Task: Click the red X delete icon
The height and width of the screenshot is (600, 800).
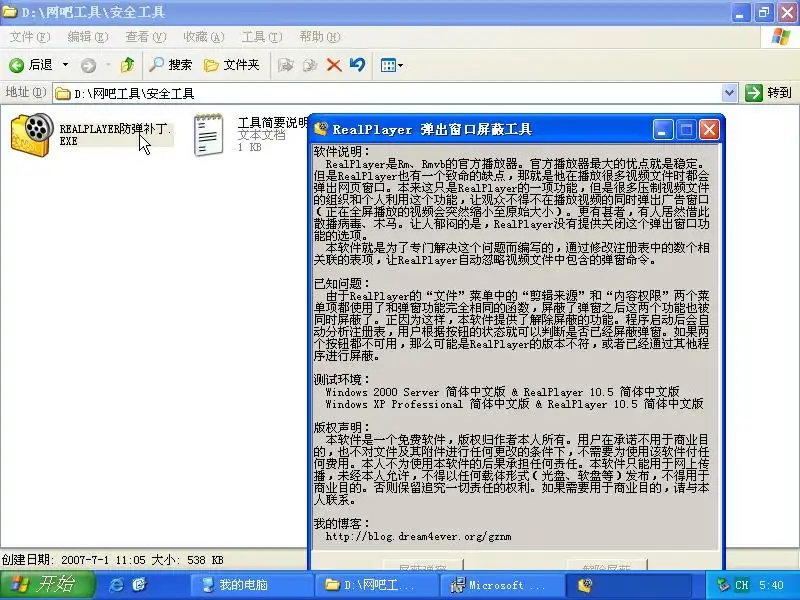Action: [334, 65]
